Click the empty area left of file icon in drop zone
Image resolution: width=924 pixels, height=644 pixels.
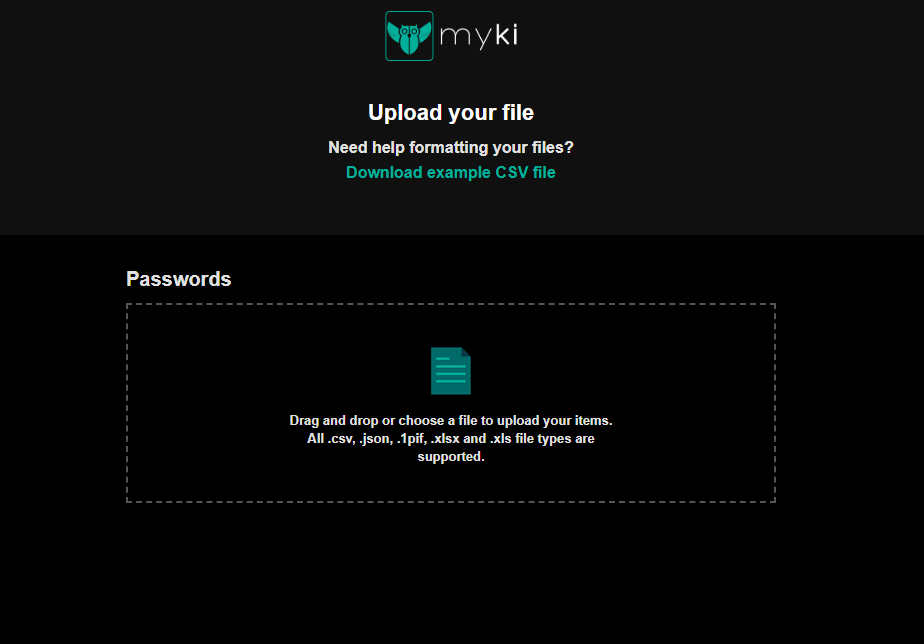[x=277, y=371]
